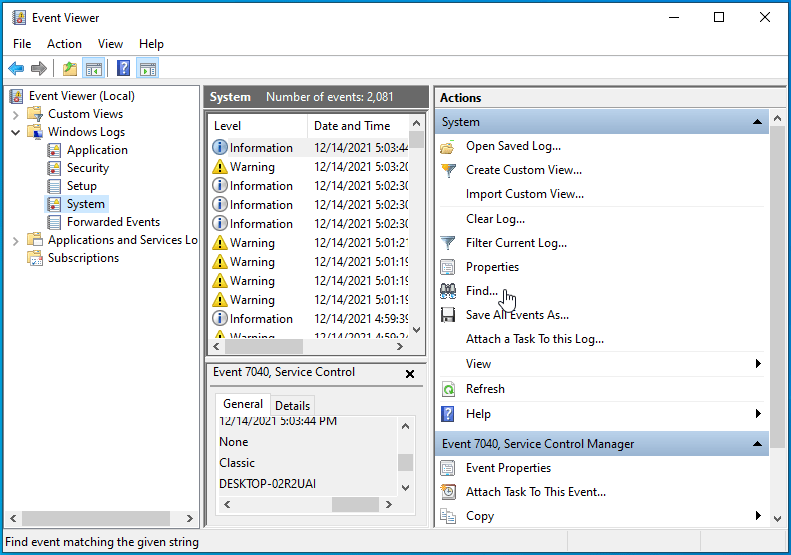Open the File menu

(x=22, y=44)
